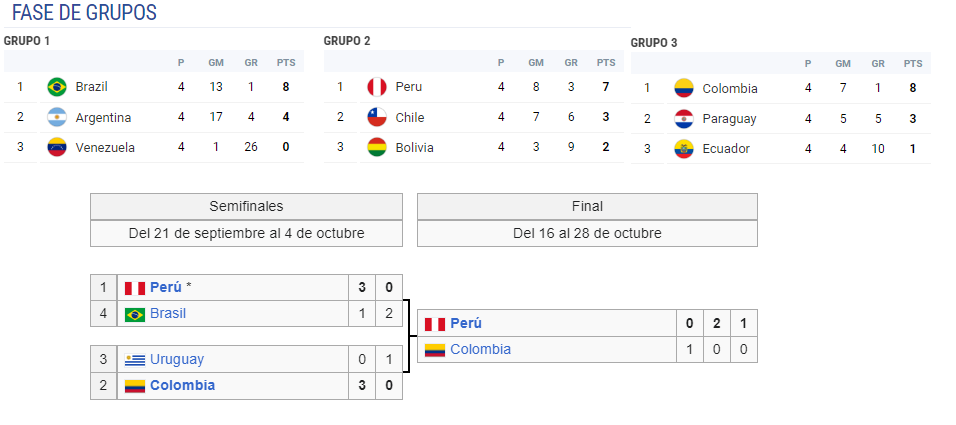
Task: Open the bold Colombia link in semifinals
Action: coord(182,385)
